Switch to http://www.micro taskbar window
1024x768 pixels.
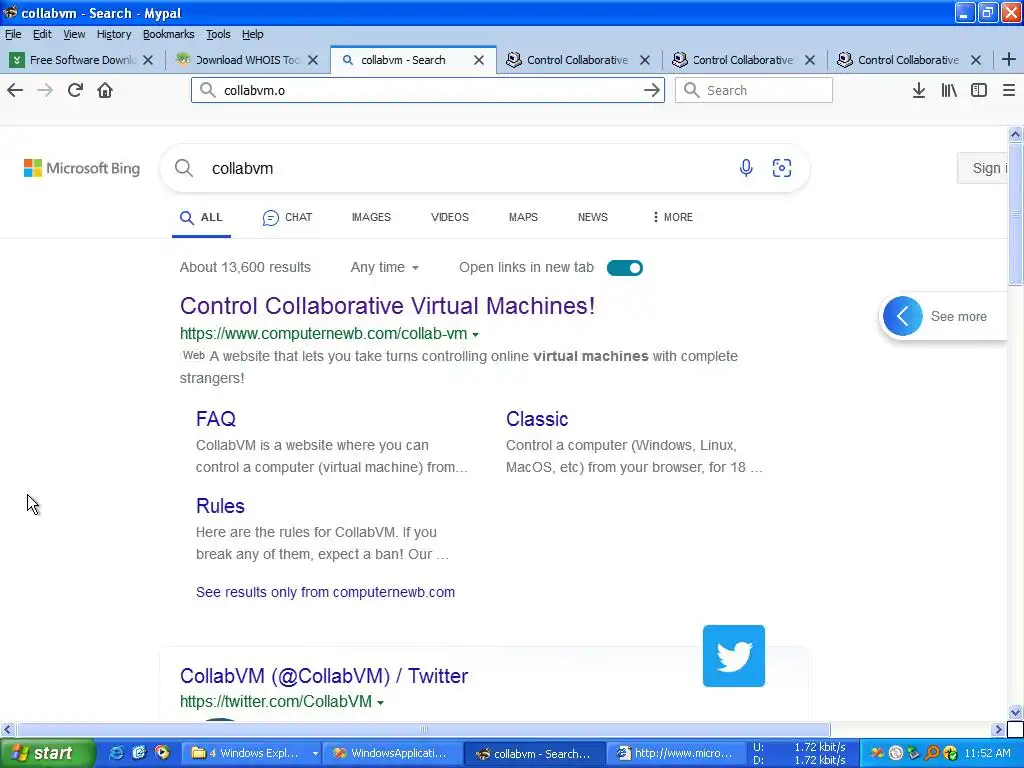677,753
